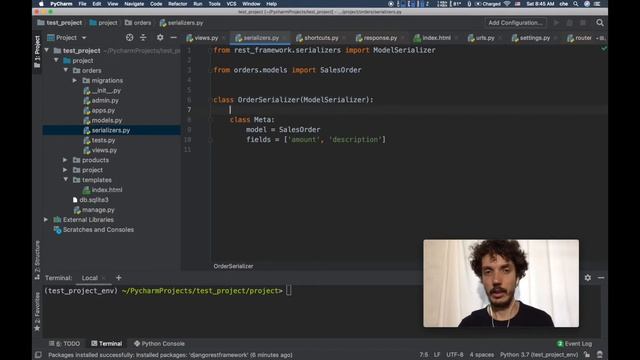Click the Debug icon in toolbar
The width and height of the screenshot is (640, 360).
tap(569, 23)
